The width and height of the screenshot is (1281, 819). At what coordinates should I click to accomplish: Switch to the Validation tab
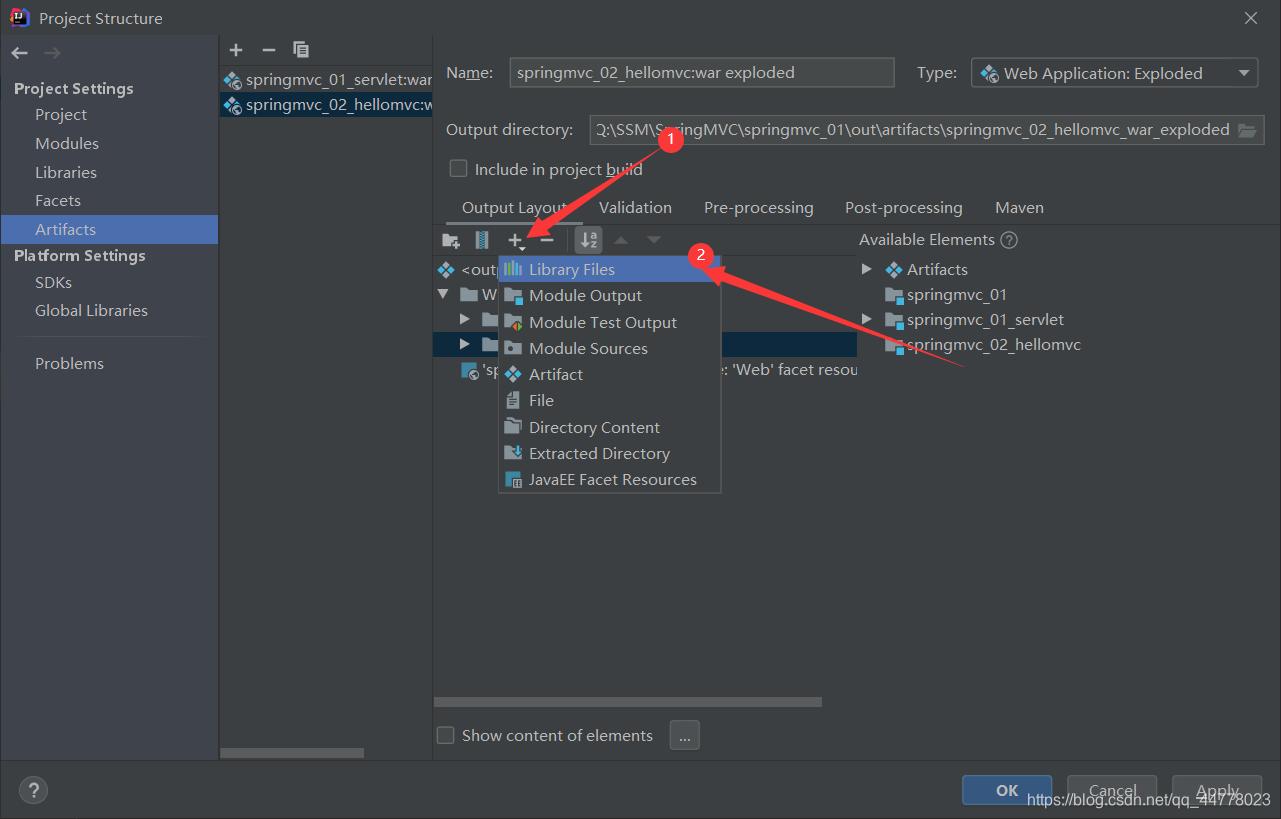(635, 208)
